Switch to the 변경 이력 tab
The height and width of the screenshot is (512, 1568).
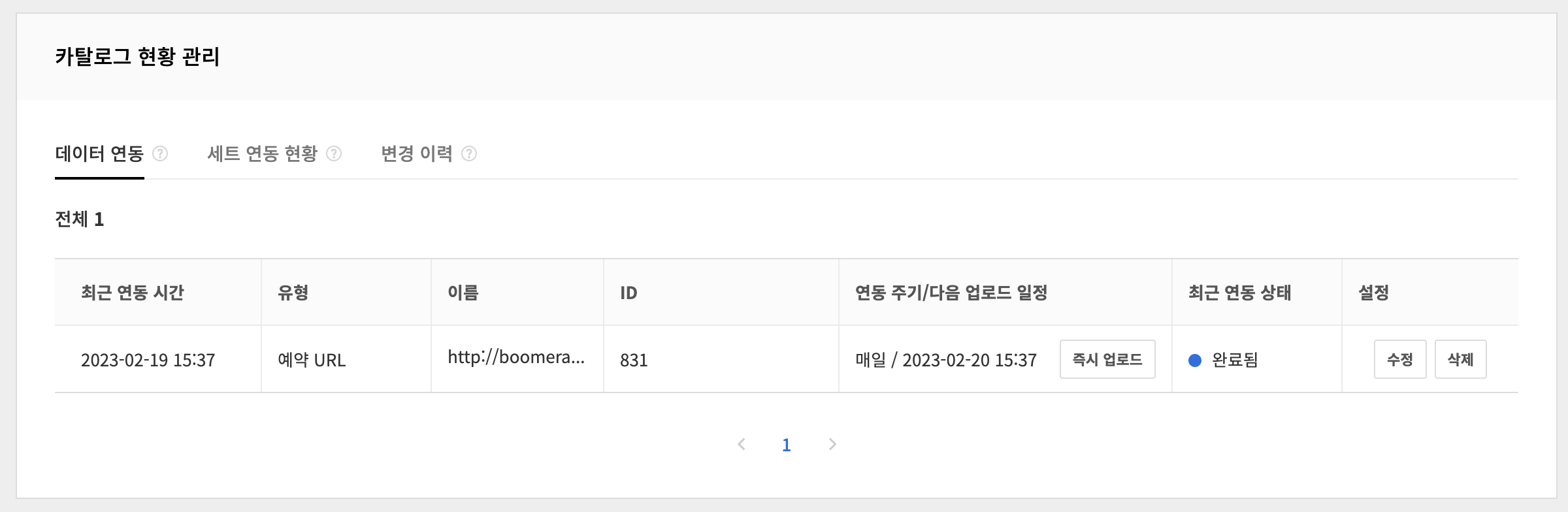click(x=417, y=153)
